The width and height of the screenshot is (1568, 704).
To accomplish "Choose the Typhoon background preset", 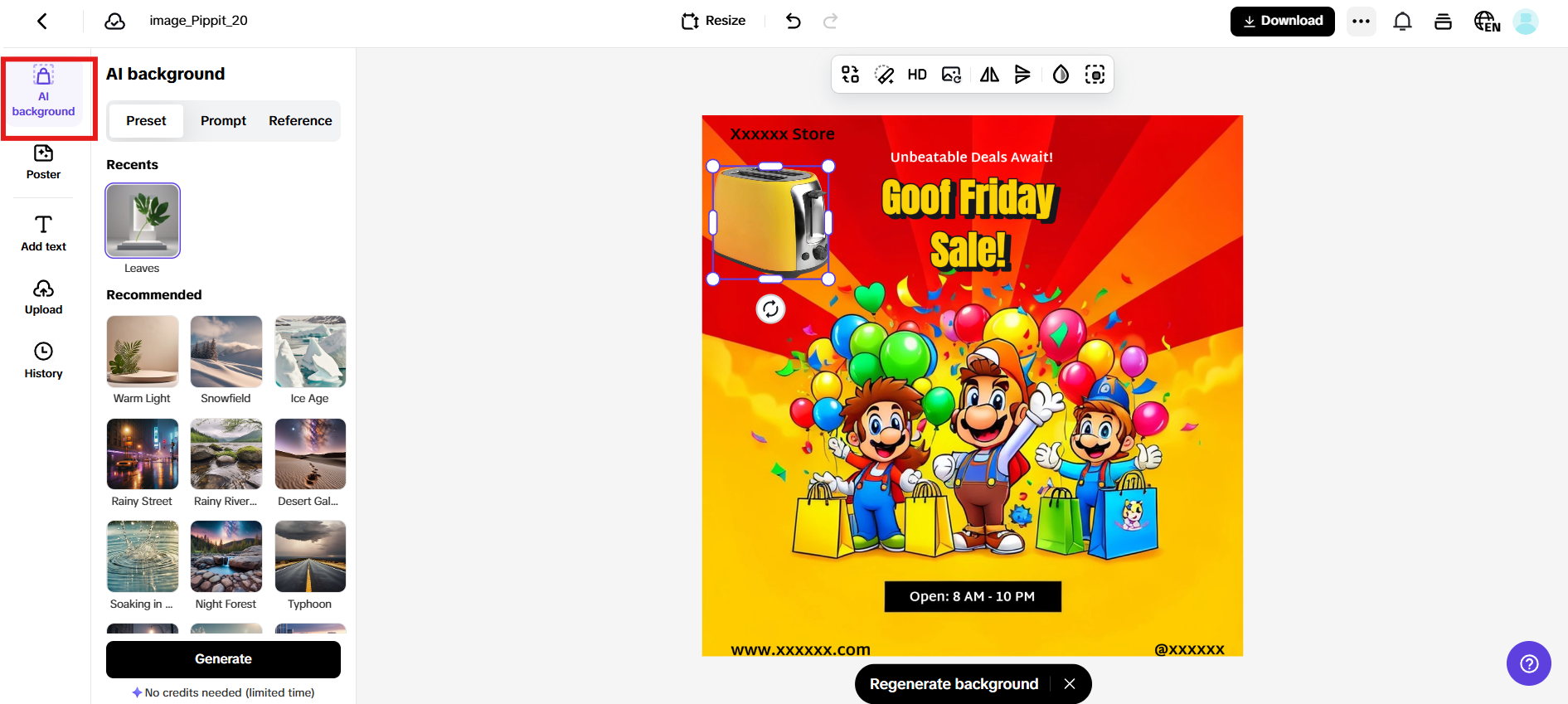I will tap(310, 556).
